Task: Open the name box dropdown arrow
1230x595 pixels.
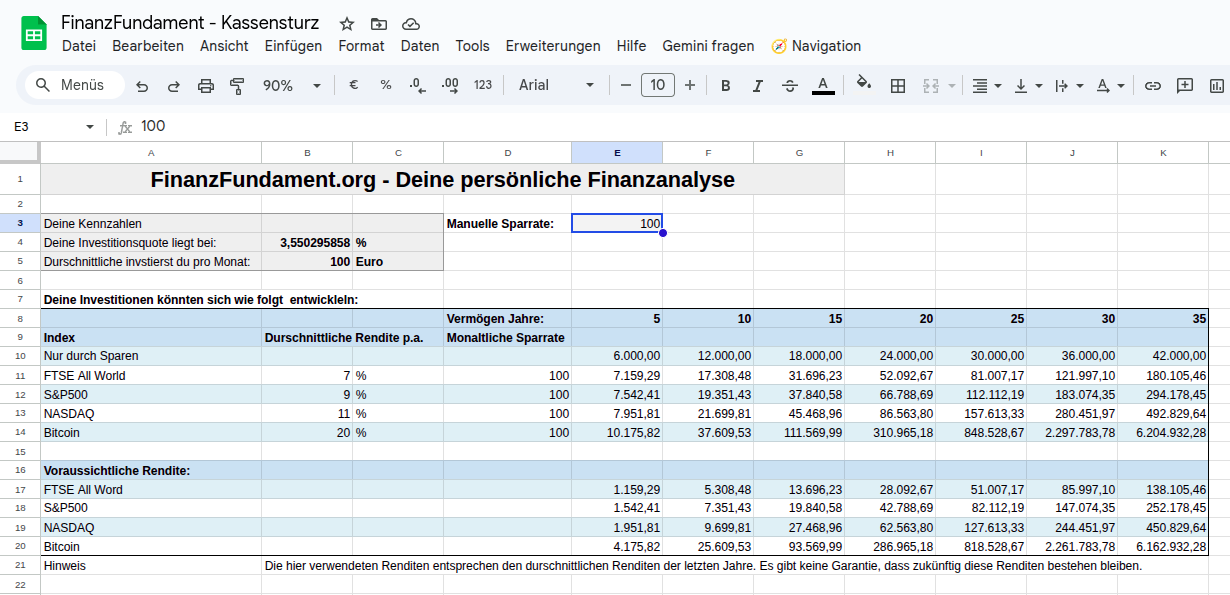Action: [90, 127]
